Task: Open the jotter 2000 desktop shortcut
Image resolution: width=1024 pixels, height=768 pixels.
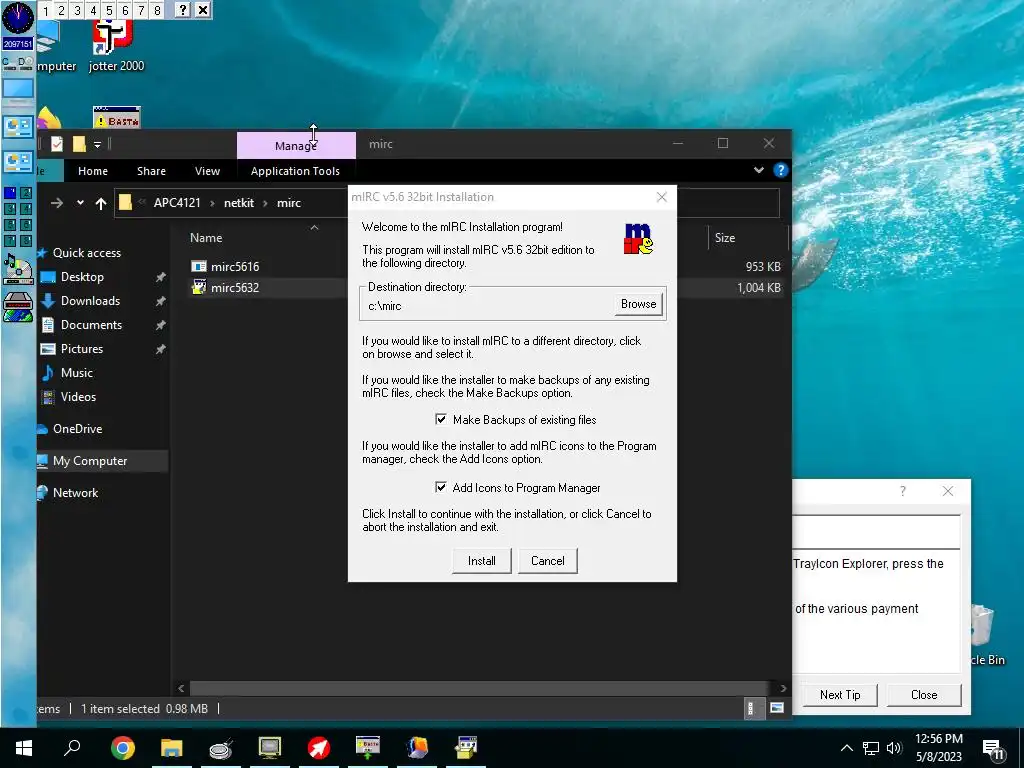Action: [116, 46]
